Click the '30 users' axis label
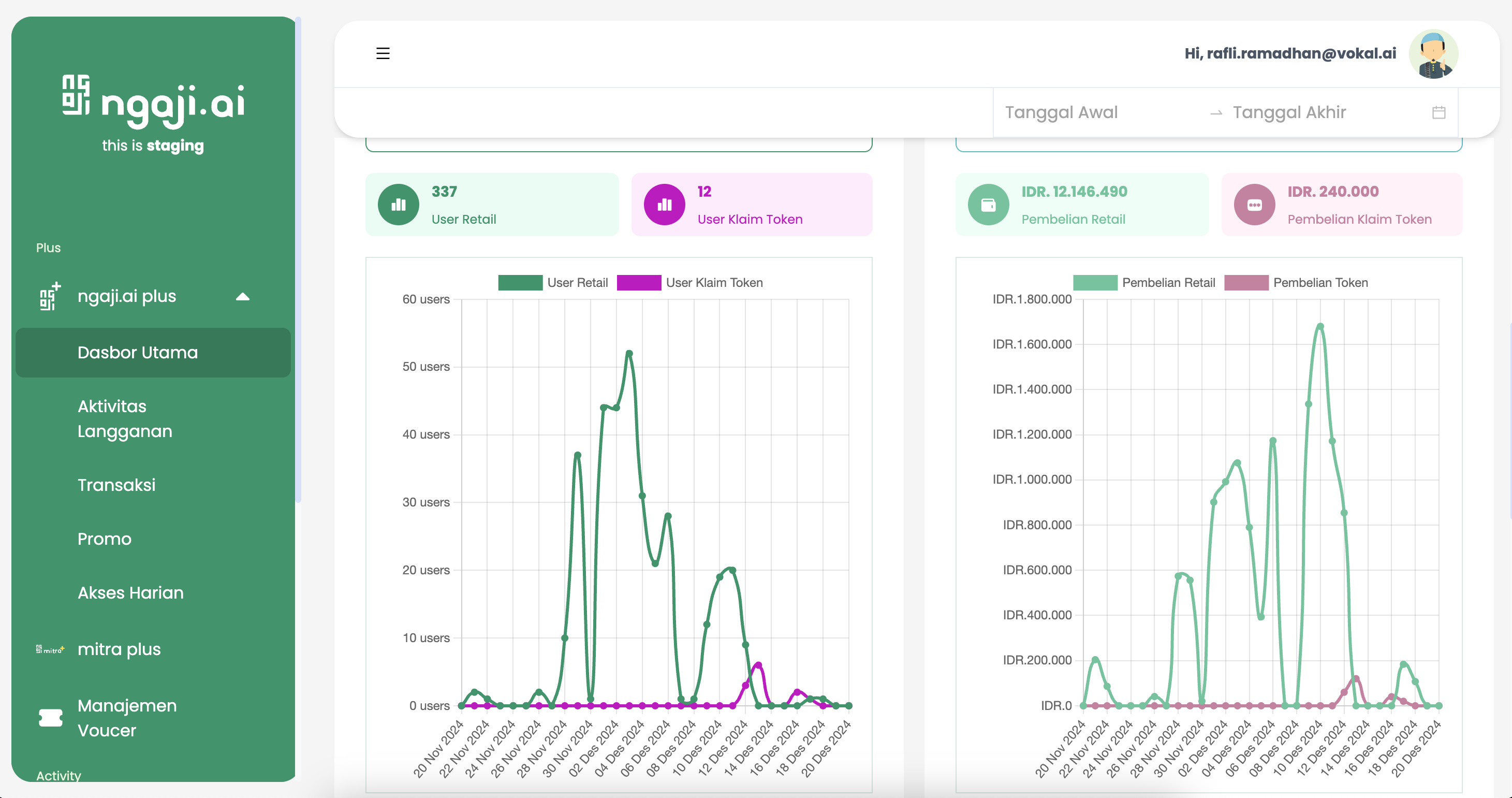The image size is (1512, 798). coord(425,503)
